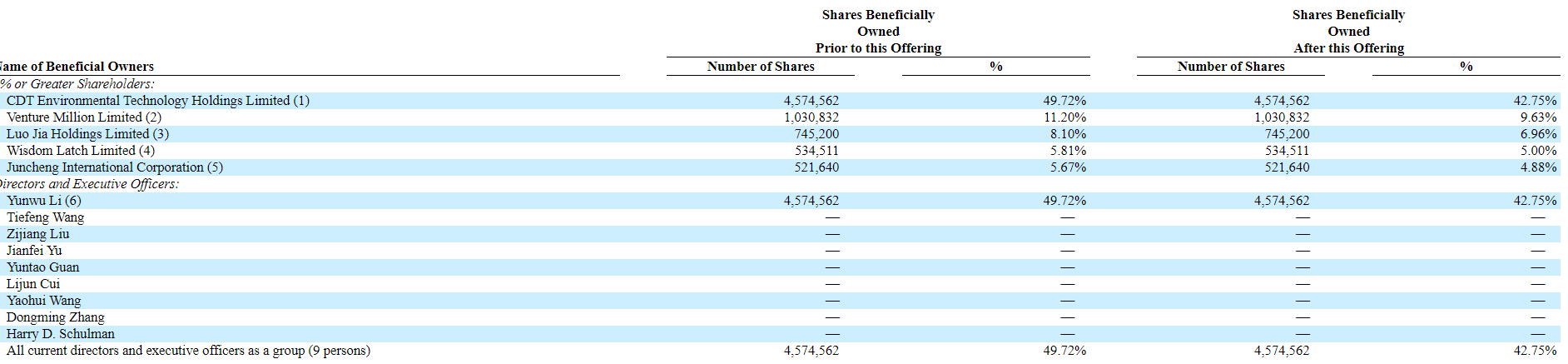Image resolution: width=1568 pixels, height=364 pixels.
Task: Click 'Juncheng International Corporation (5)'
Action: point(115,167)
